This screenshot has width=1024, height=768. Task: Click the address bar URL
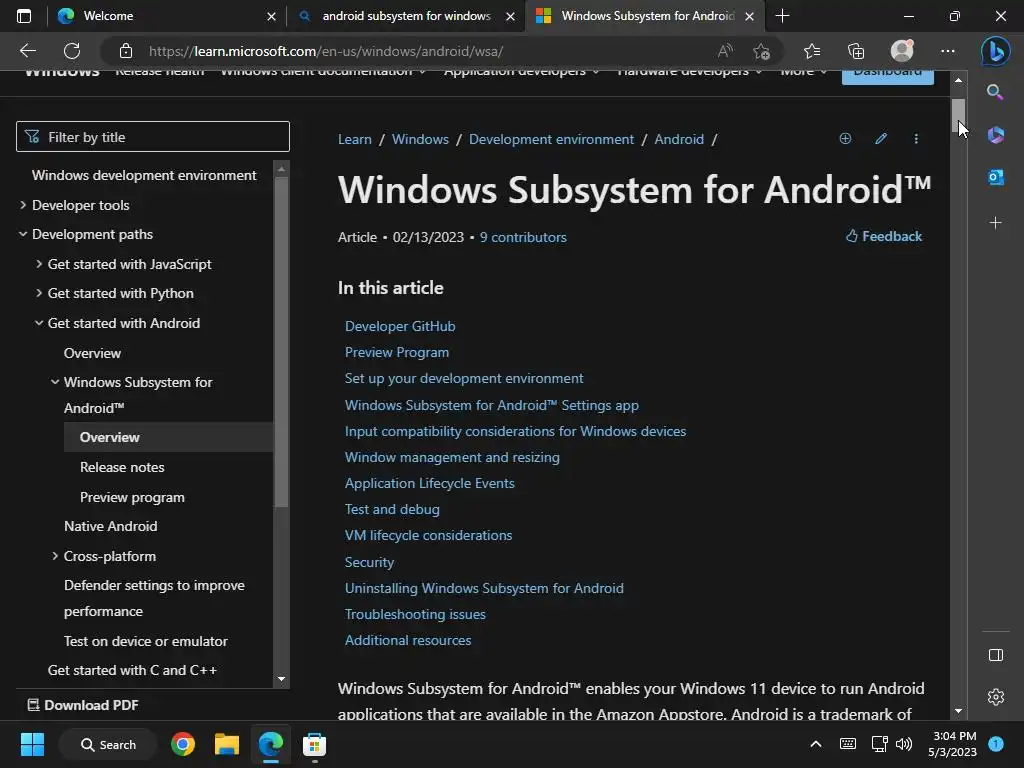(x=326, y=51)
